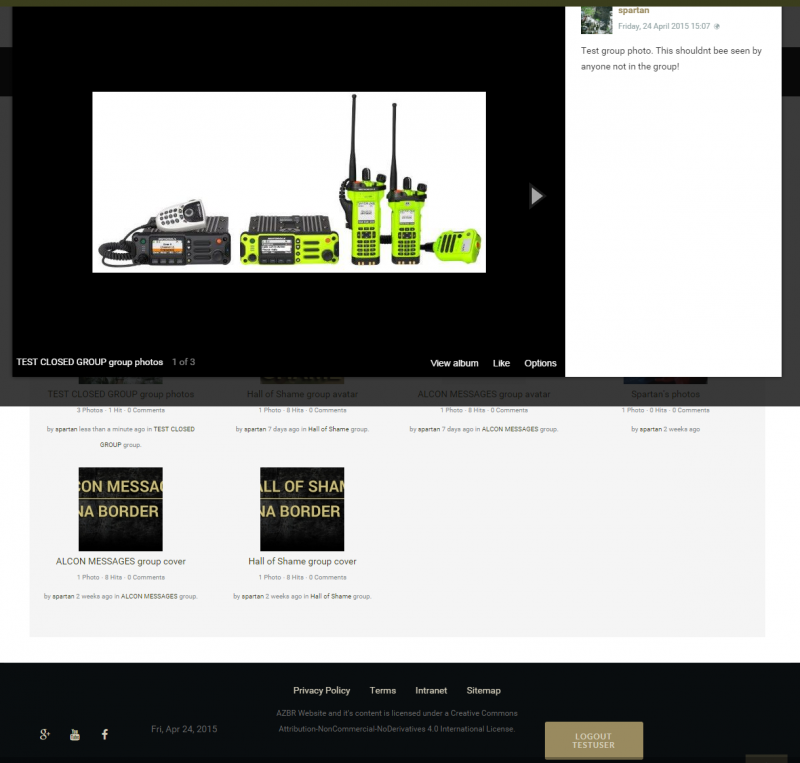
Task: Click 'Friday, 24 April 2015 15:07' timestamp
Action: tap(664, 26)
